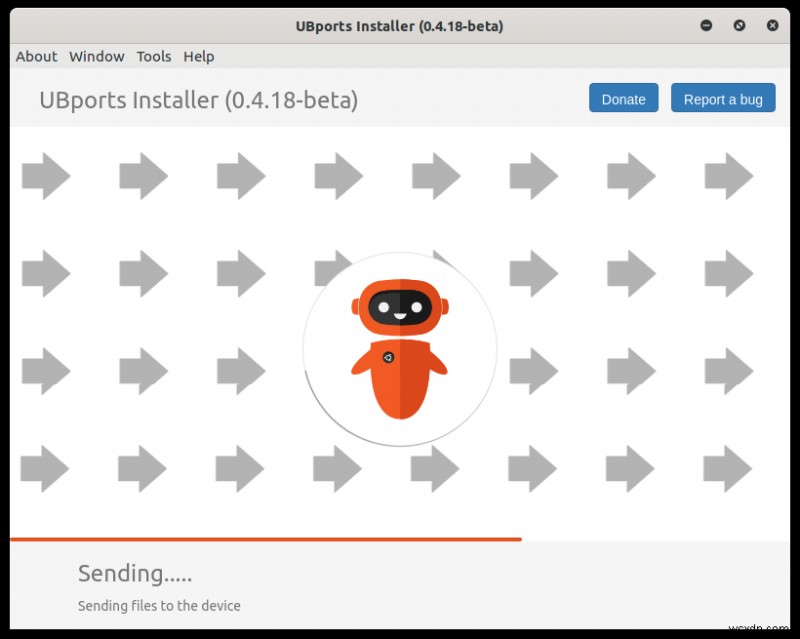800x639 pixels.
Task: Click the Report a bug button
Action: 723,98
